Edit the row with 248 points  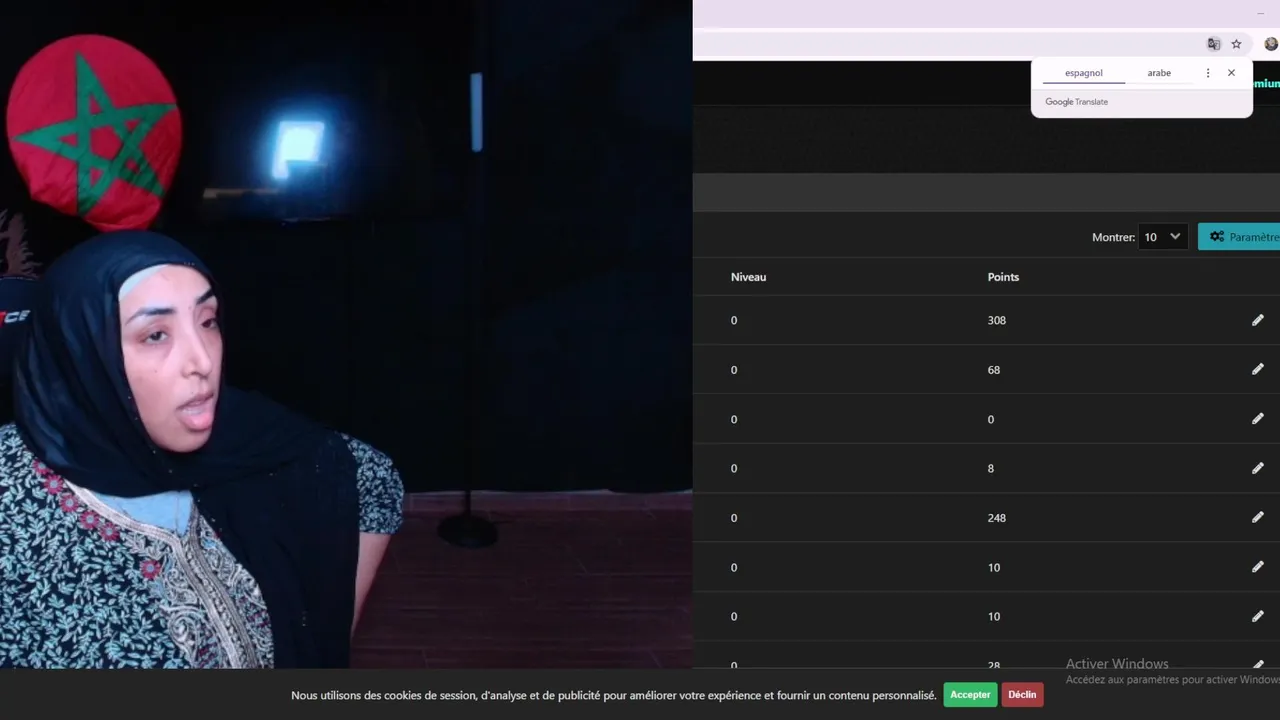pos(1257,518)
